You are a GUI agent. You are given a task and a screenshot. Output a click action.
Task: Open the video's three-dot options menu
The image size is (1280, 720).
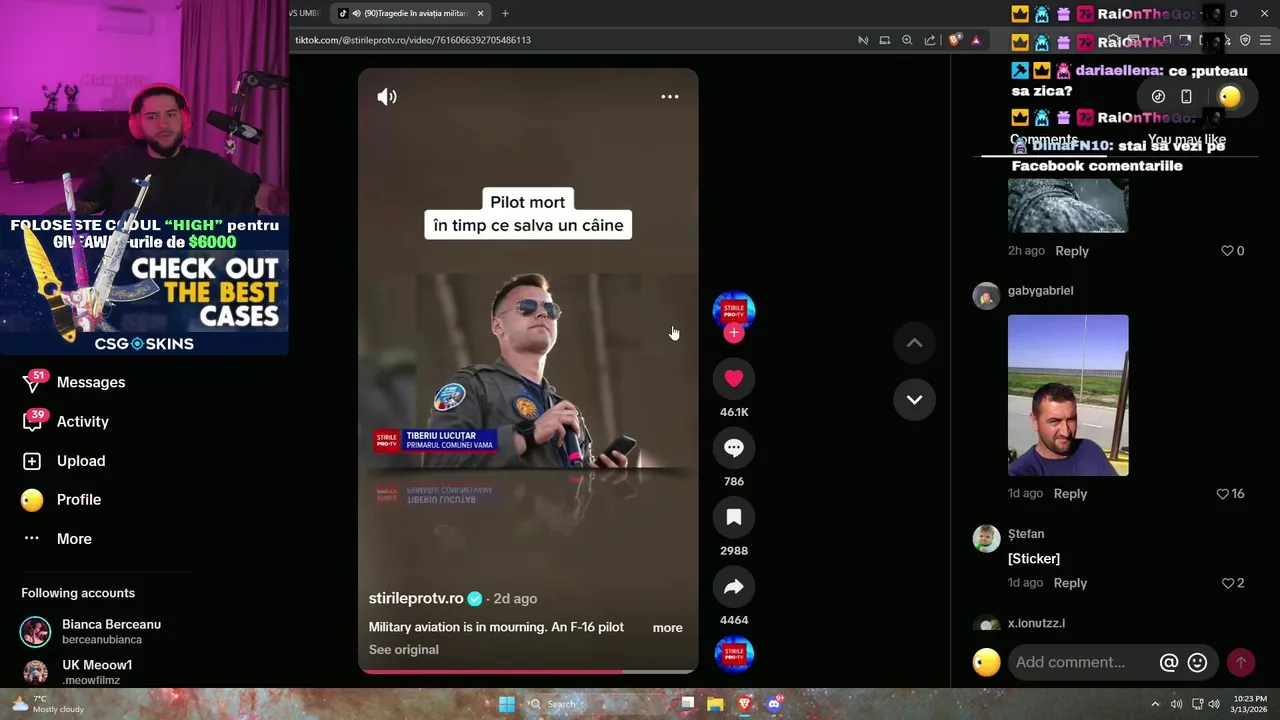point(670,97)
